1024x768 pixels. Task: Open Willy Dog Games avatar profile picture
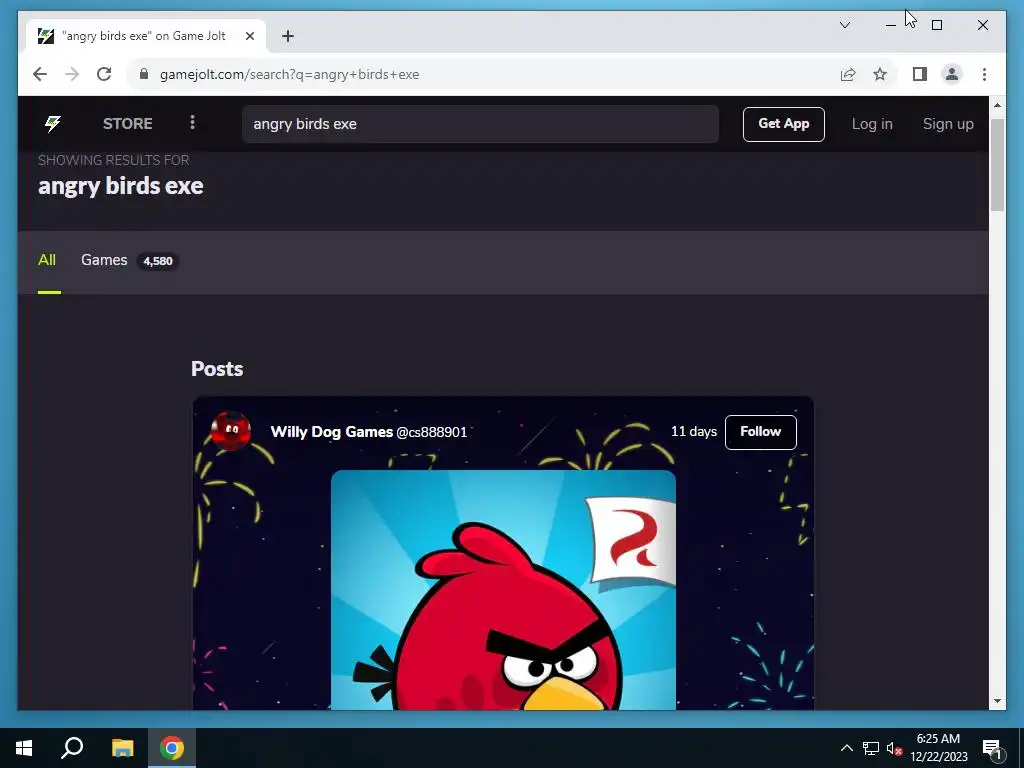click(x=231, y=431)
